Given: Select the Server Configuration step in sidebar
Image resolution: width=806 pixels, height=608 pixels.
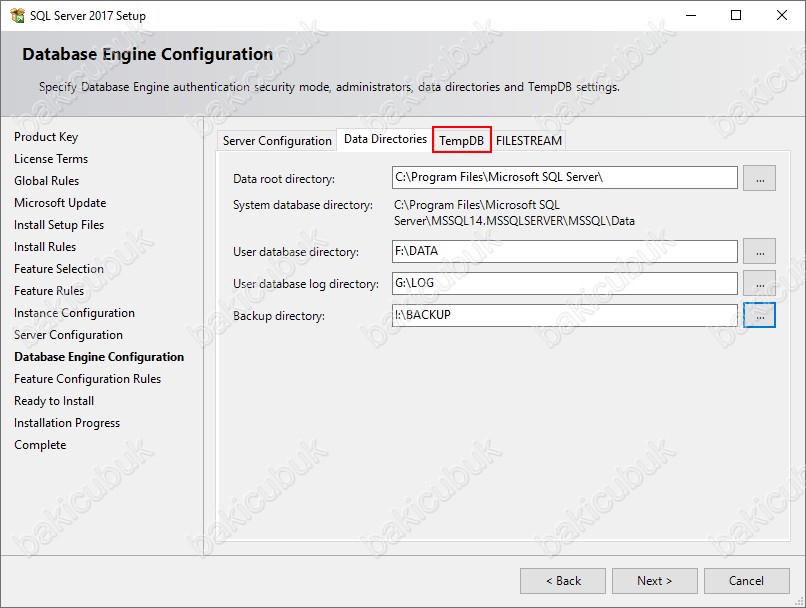Looking at the screenshot, I should [x=68, y=335].
